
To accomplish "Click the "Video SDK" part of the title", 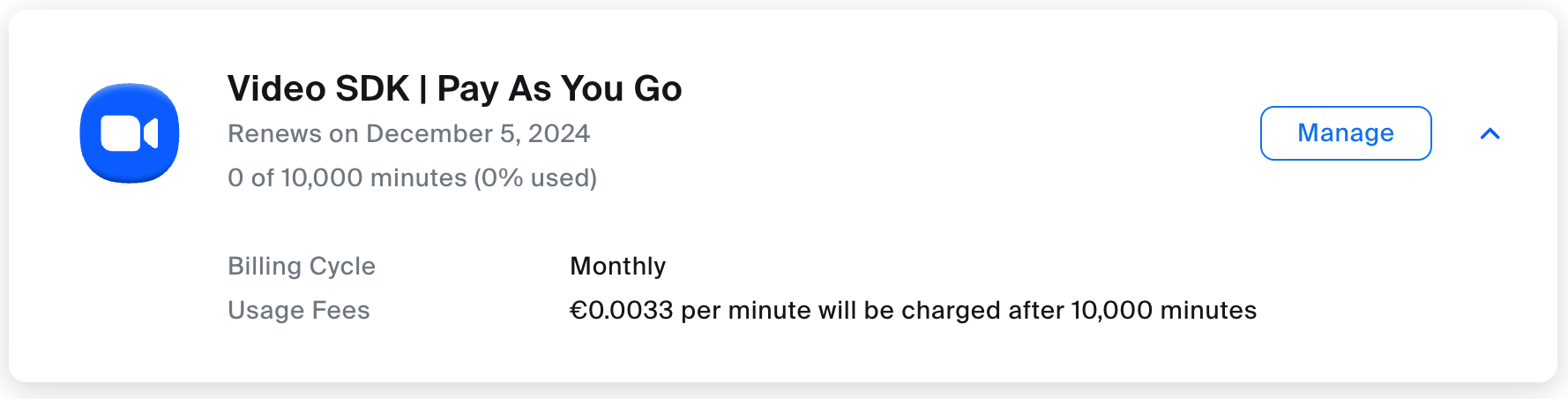I will (317, 89).
